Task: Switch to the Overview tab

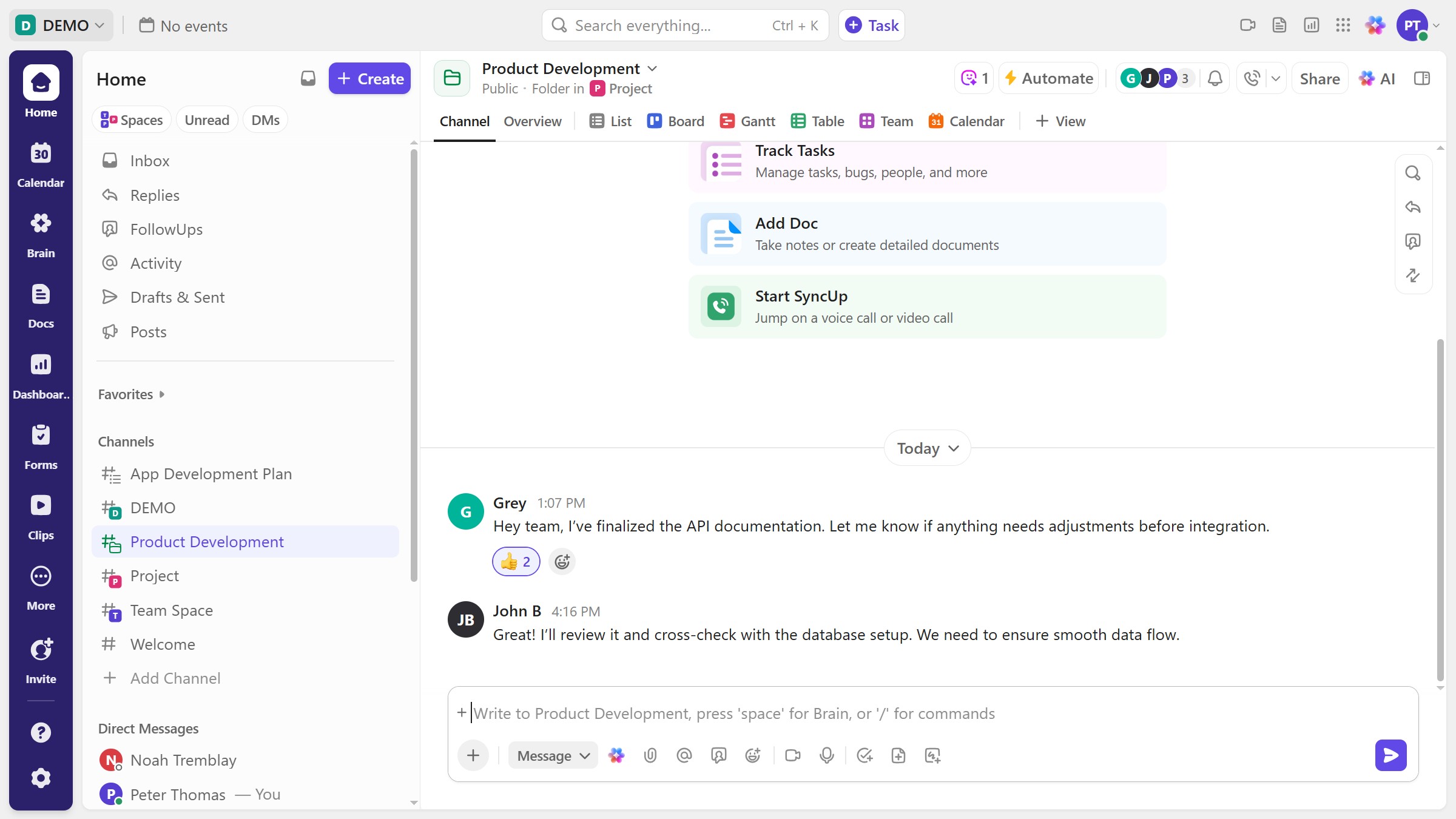Action: coord(532,121)
